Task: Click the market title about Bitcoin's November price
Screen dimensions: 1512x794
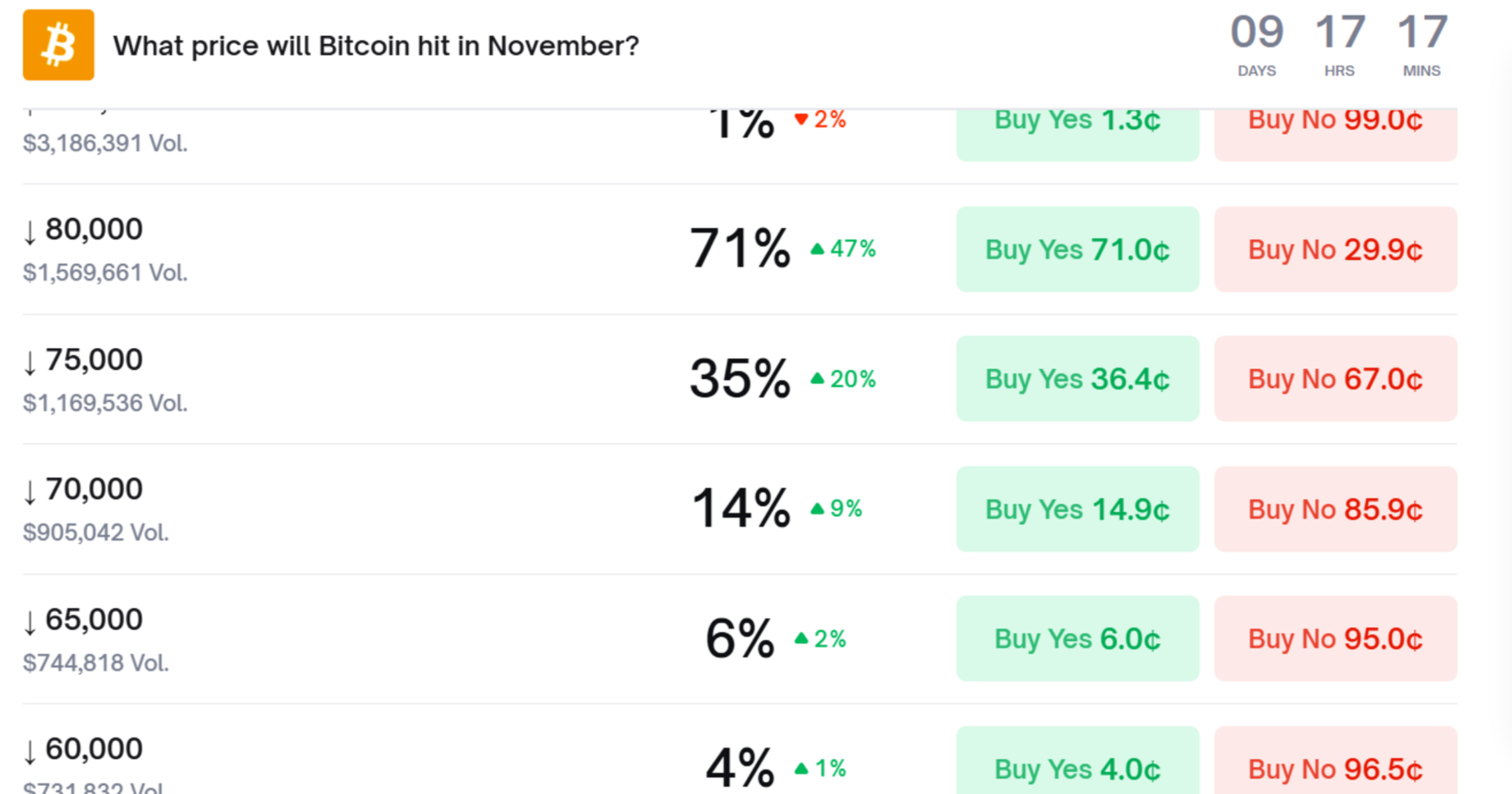Action: point(375,45)
